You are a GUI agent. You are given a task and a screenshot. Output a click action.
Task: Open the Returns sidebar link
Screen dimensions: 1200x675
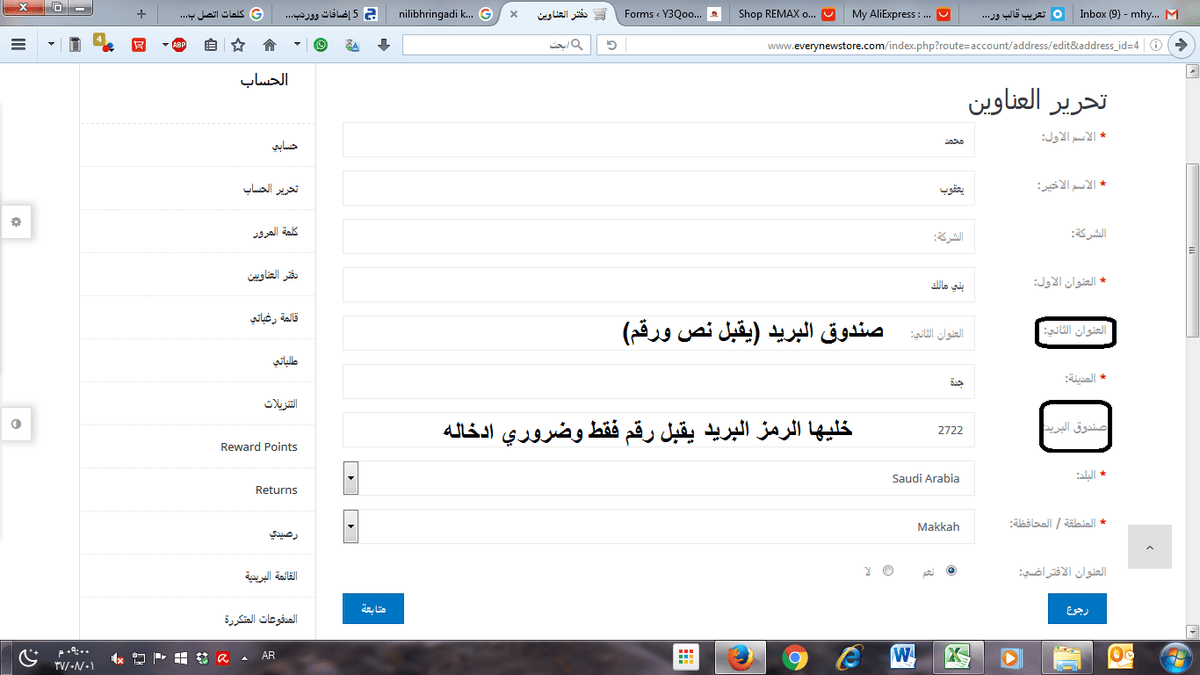(276, 490)
